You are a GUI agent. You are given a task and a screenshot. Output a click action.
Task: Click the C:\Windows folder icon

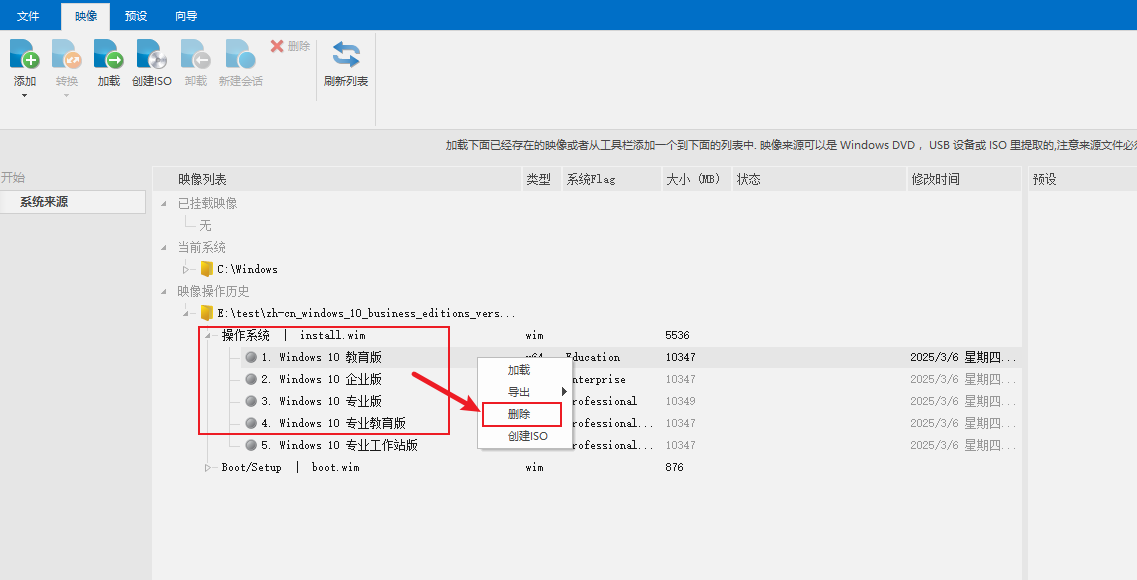[207, 269]
